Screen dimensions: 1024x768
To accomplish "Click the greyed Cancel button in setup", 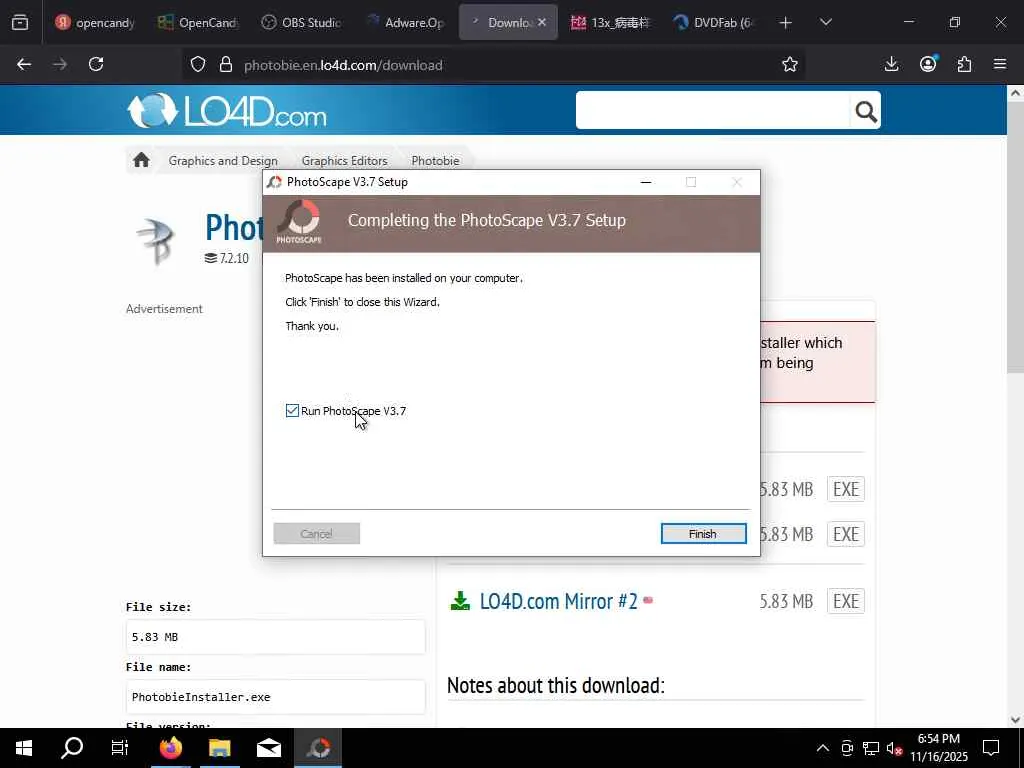I will pos(316,534).
